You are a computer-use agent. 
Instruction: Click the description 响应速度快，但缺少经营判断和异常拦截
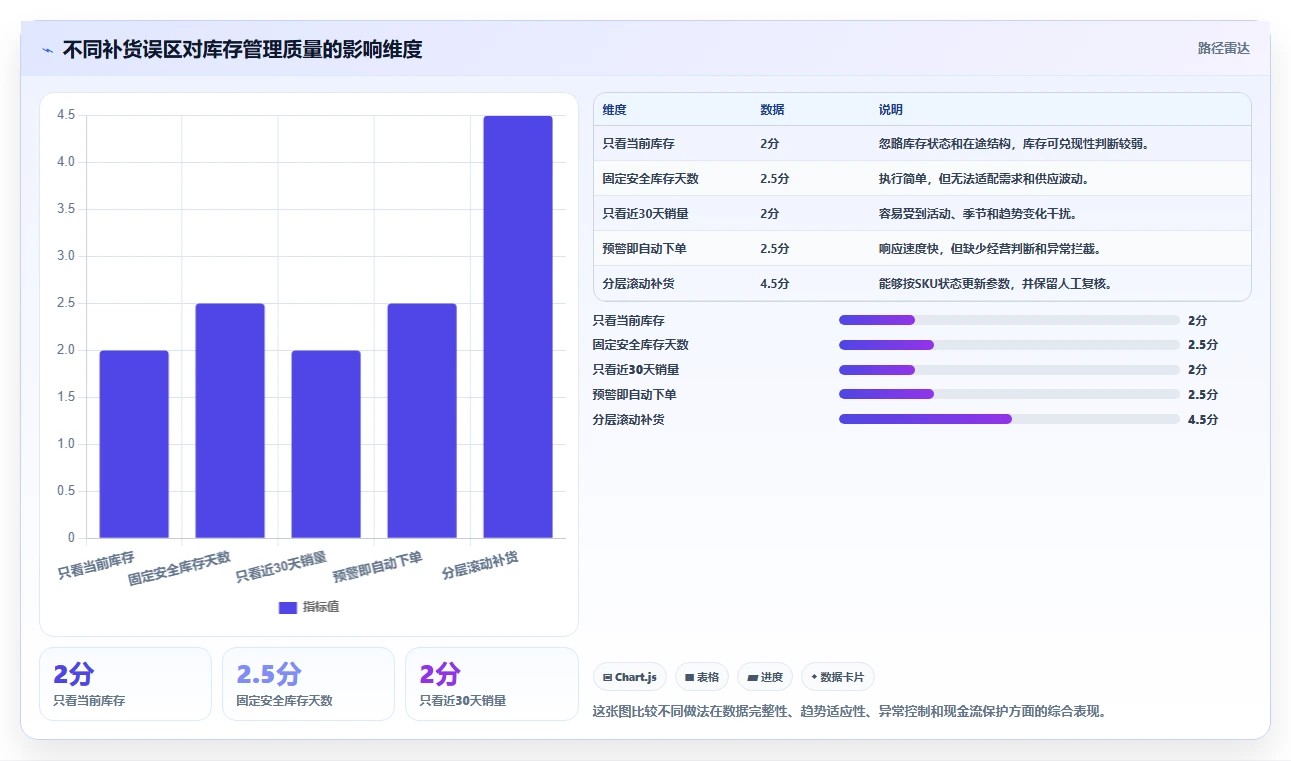(989, 249)
